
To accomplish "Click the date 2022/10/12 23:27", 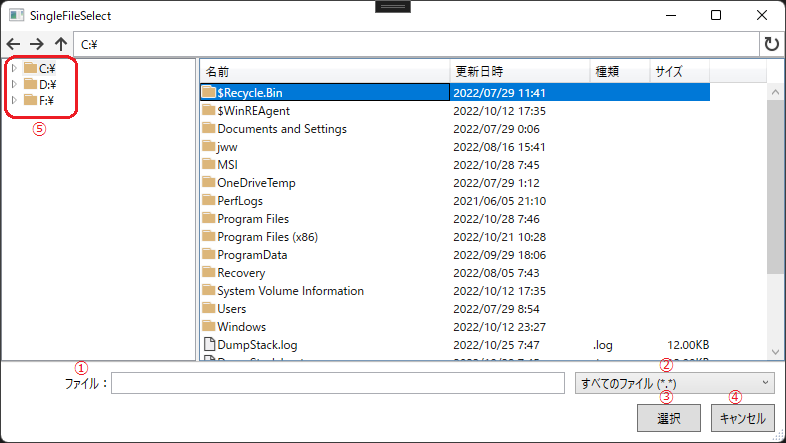I will [x=499, y=327].
